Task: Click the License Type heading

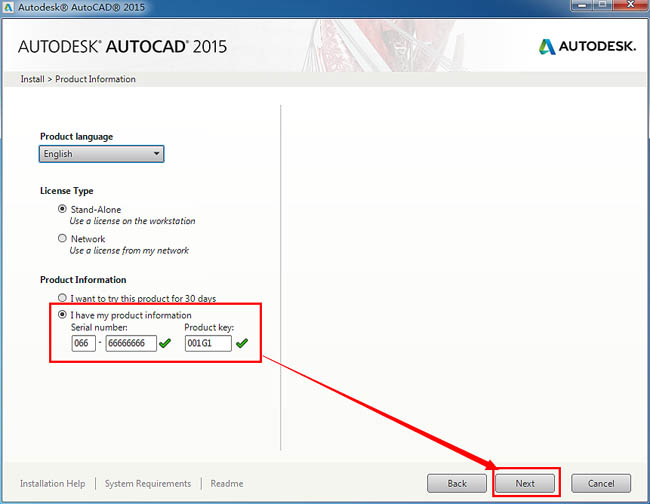Action: click(67, 191)
